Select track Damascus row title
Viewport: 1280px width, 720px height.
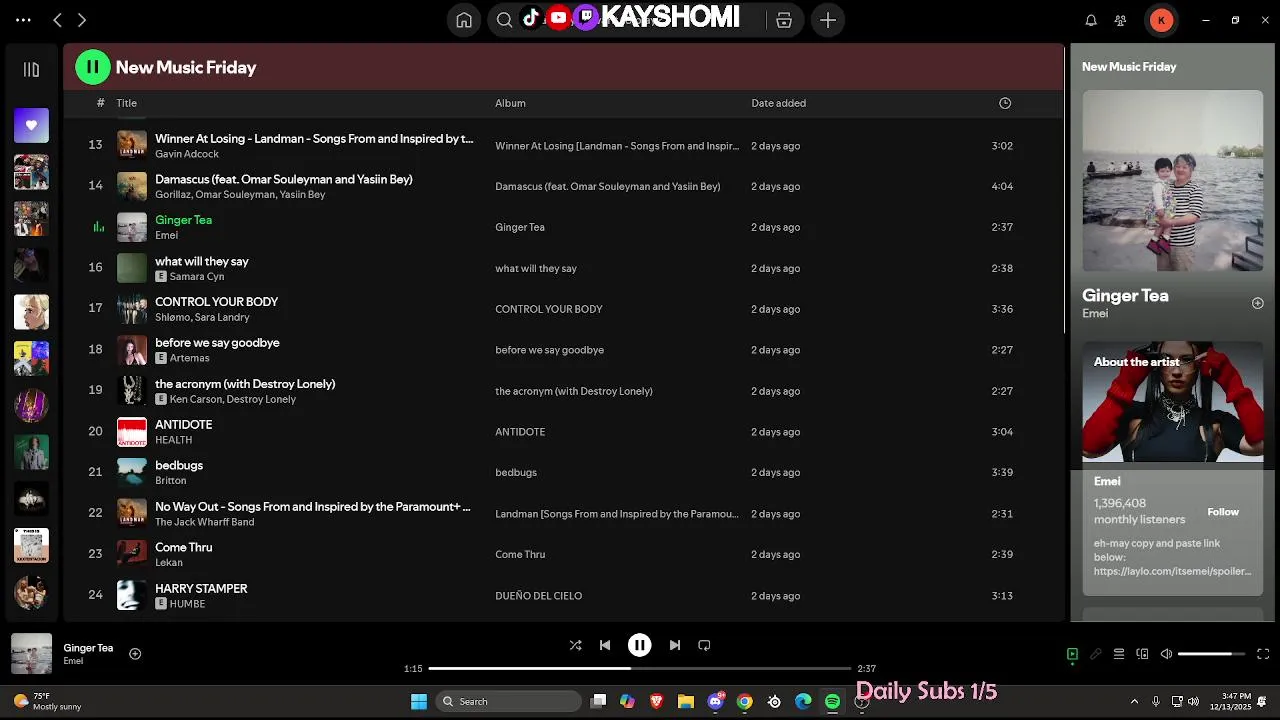point(284,180)
